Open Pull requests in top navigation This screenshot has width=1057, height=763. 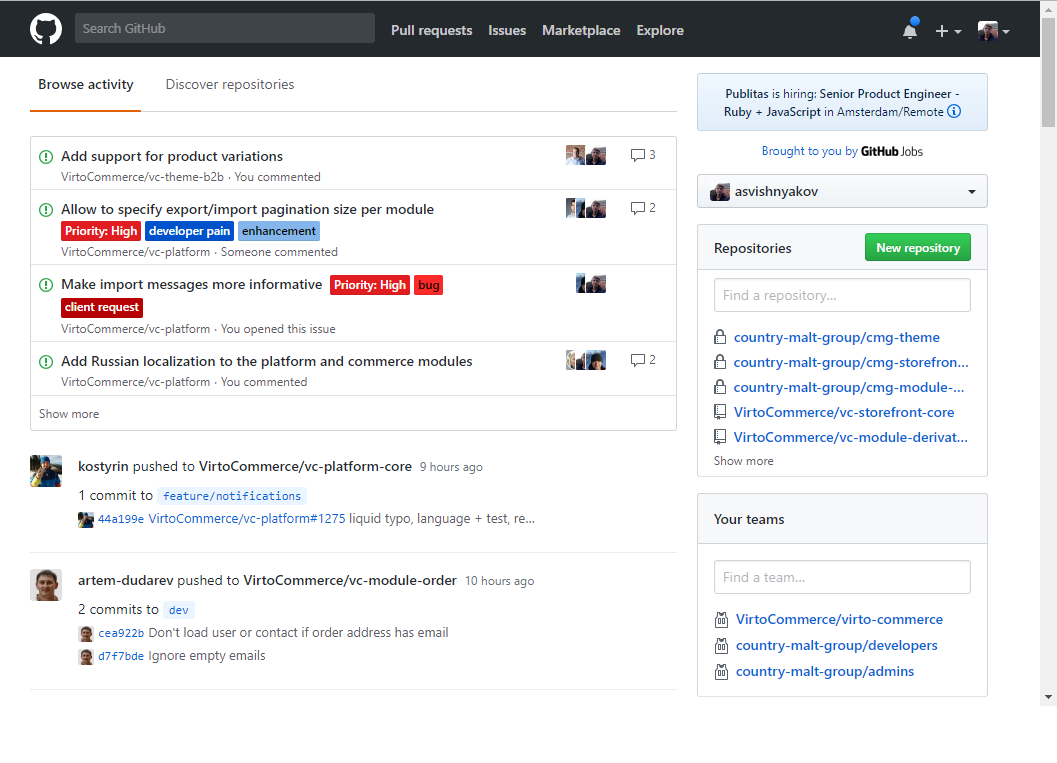(431, 30)
